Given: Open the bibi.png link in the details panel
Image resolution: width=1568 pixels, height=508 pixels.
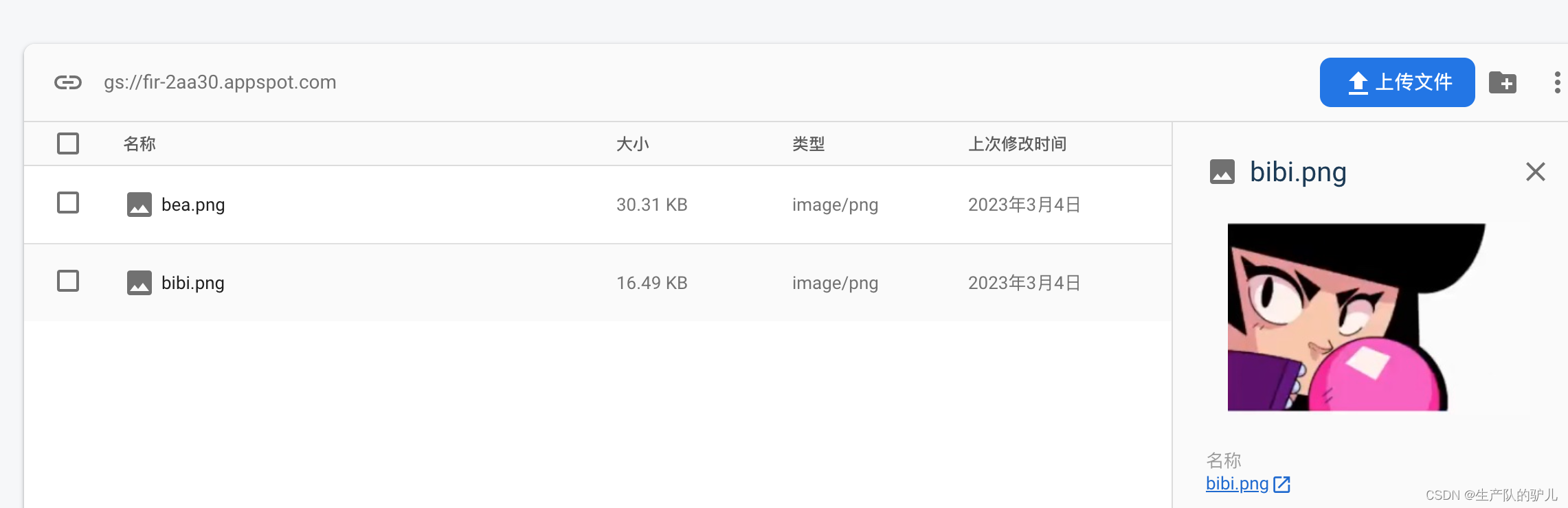Looking at the screenshot, I should point(1237,483).
